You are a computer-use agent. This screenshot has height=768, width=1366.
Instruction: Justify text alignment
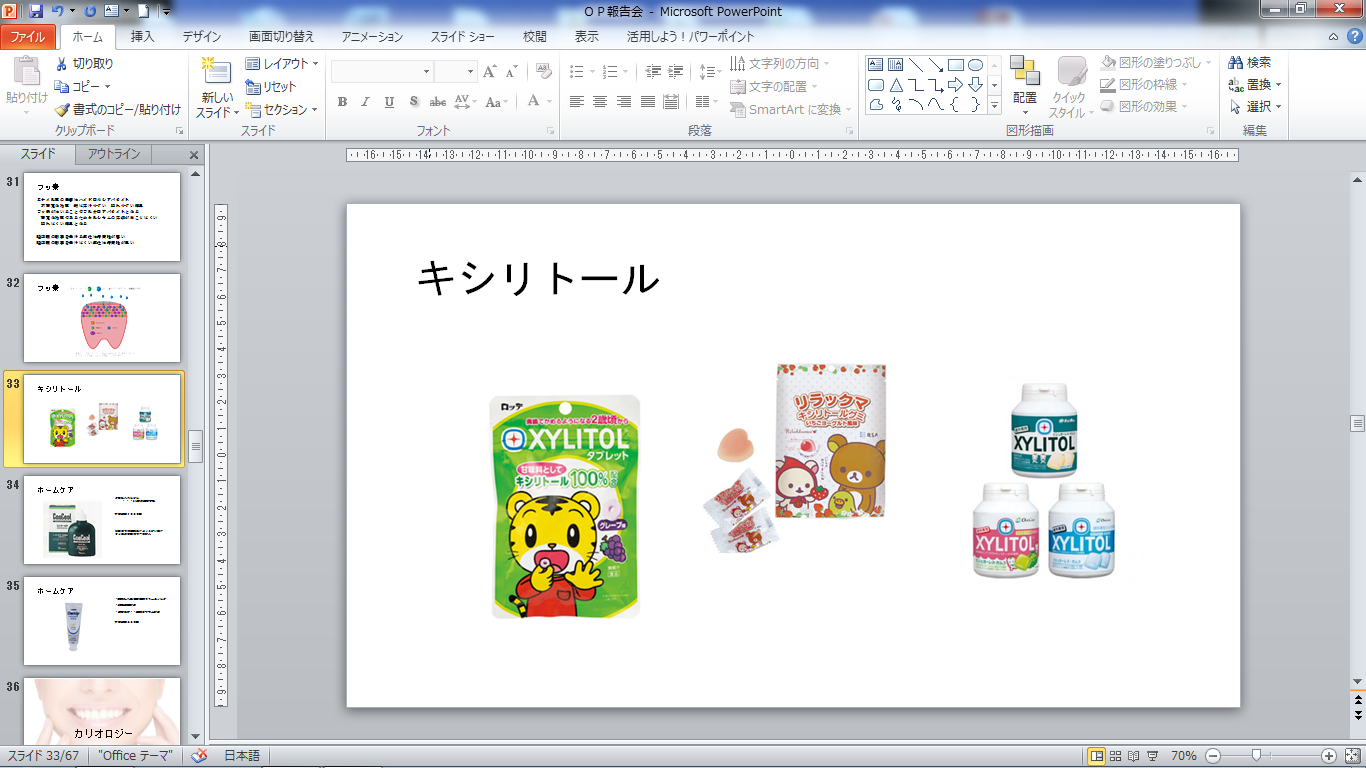click(648, 102)
